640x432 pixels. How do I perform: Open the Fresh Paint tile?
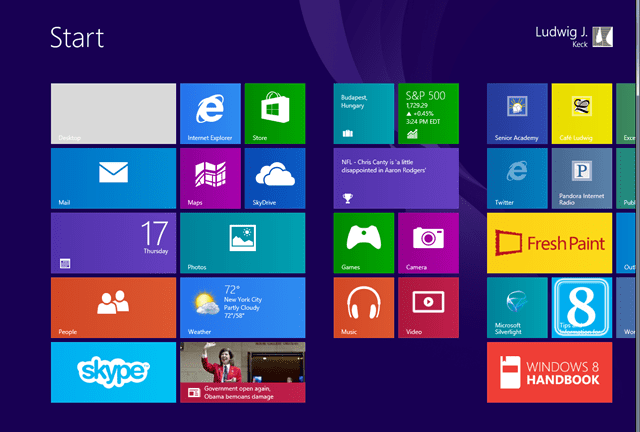pyautogui.click(x=549, y=242)
